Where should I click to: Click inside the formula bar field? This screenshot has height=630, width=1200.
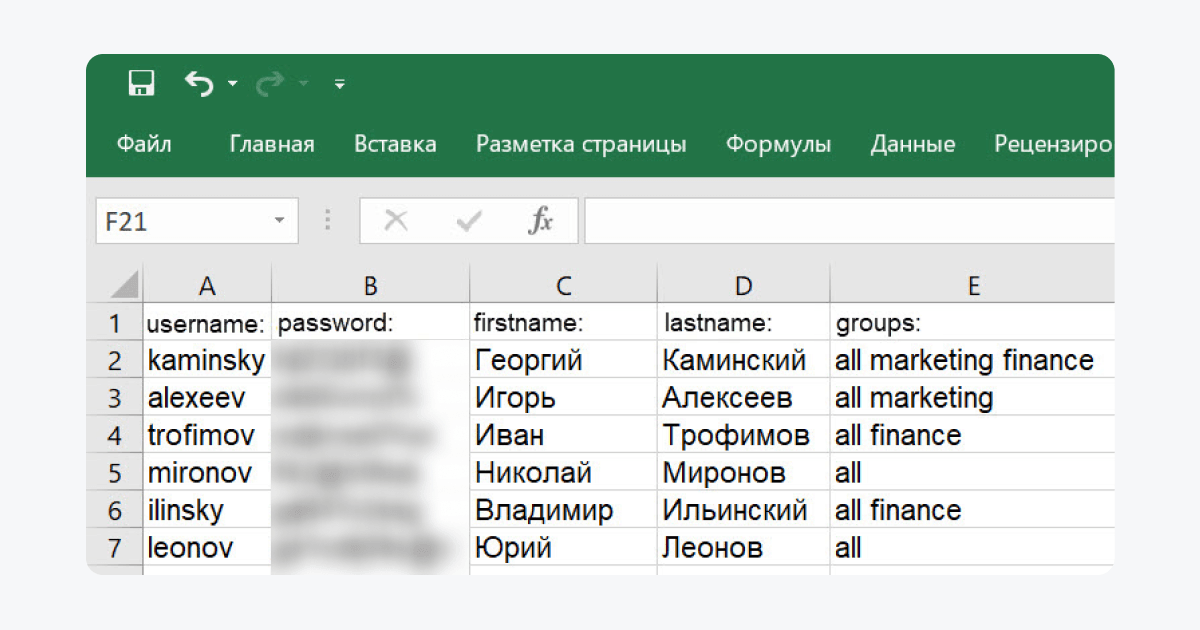click(850, 221)
